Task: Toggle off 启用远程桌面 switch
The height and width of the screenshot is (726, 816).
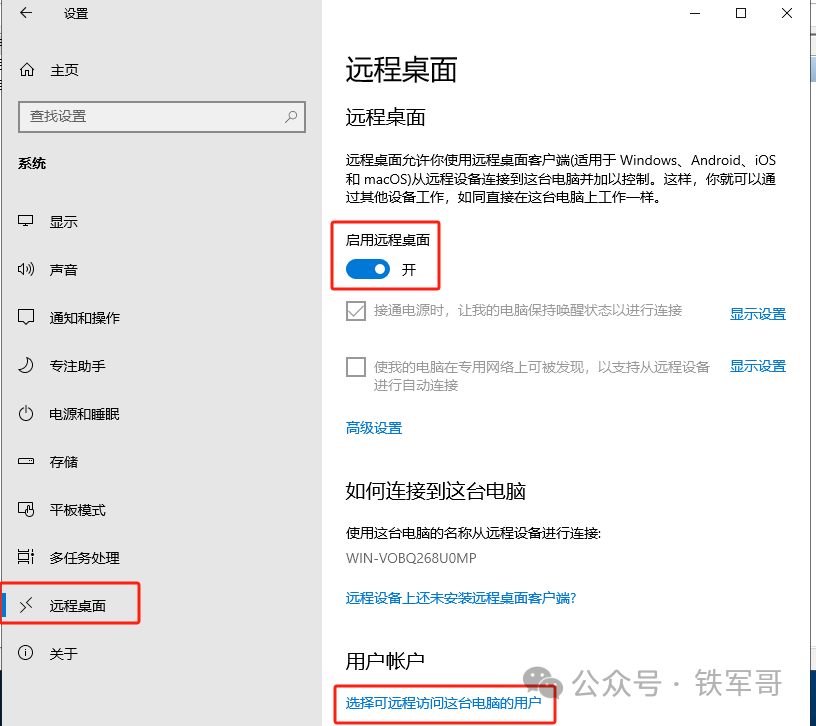Action: click(367, 269)
